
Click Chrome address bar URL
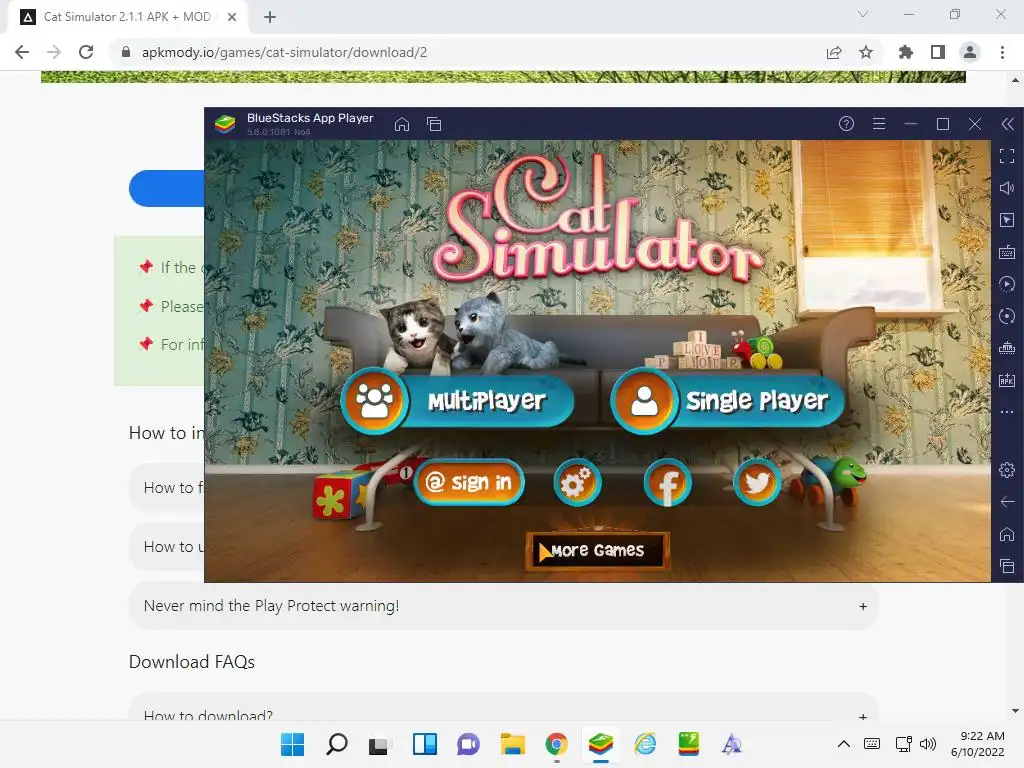click(x=284, y=52)
